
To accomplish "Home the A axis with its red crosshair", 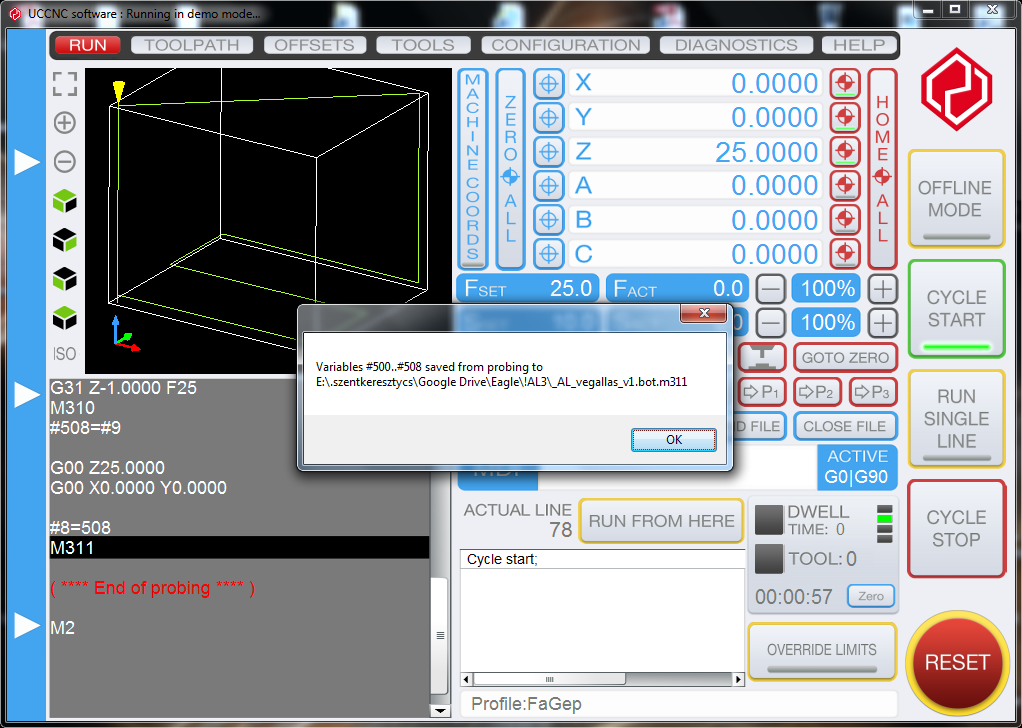I will (845, 186).
